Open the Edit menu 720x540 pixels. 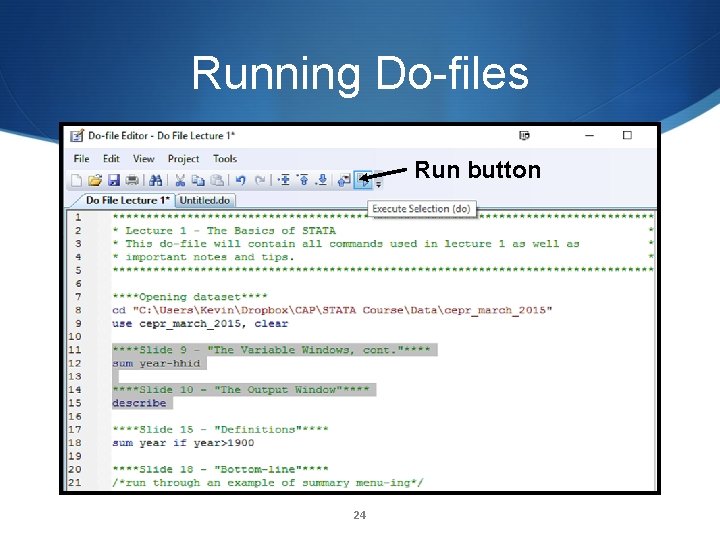[x=111, y=158]
